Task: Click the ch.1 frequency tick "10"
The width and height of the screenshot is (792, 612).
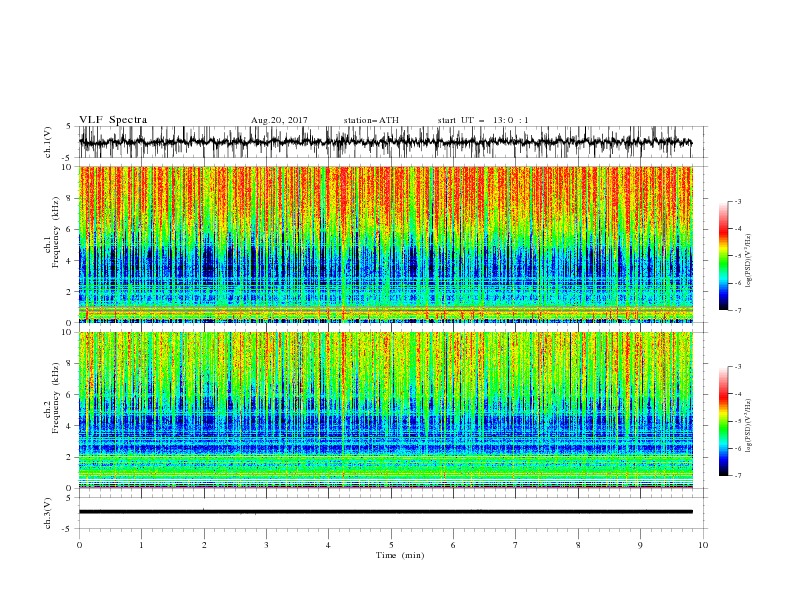Action: pos(67,167)
